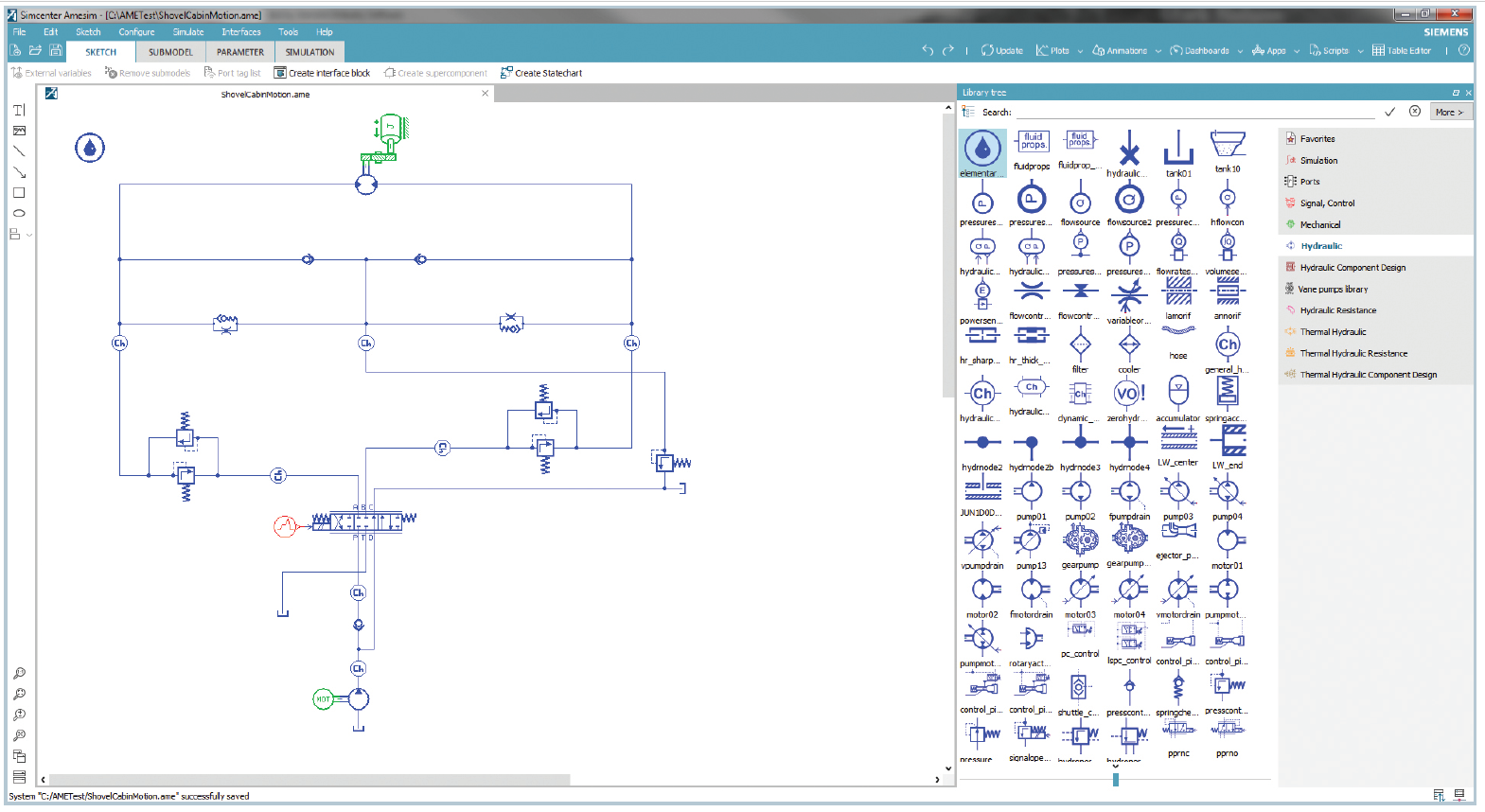Pick the LW_center component

pos(1178,445)
